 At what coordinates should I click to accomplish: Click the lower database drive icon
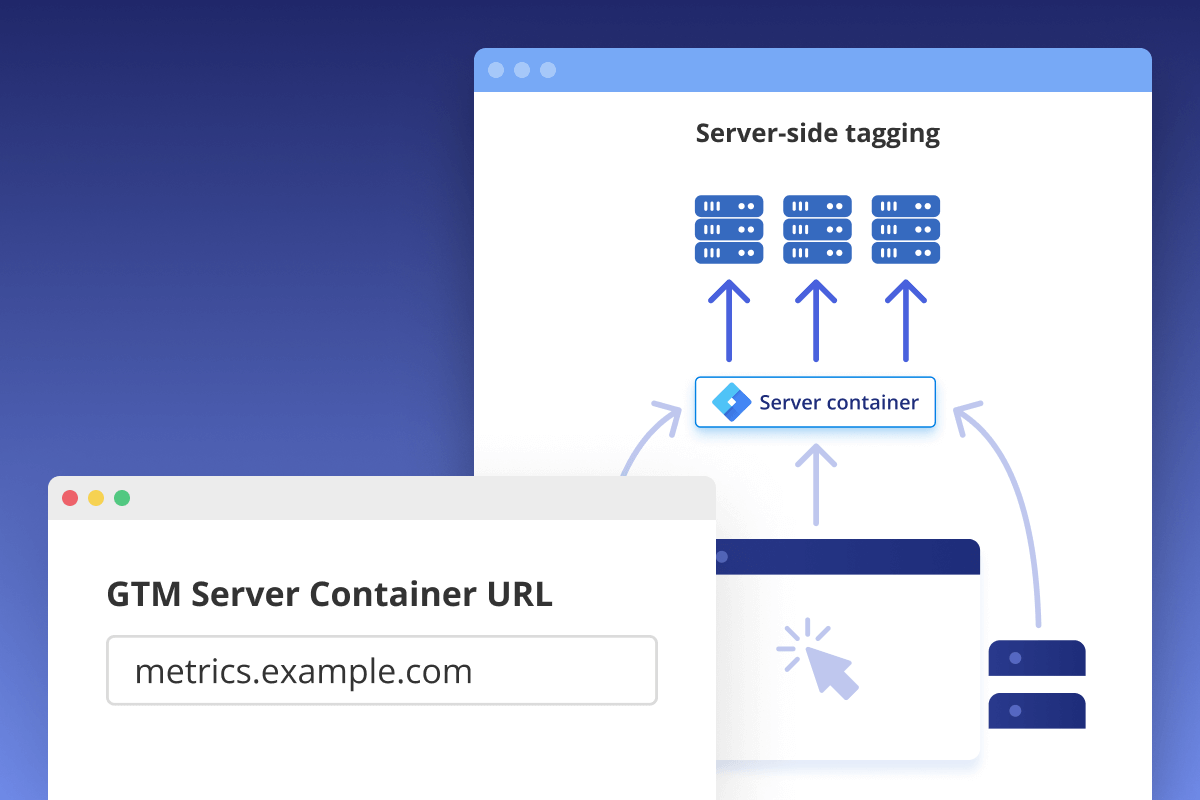(1037, 711)
